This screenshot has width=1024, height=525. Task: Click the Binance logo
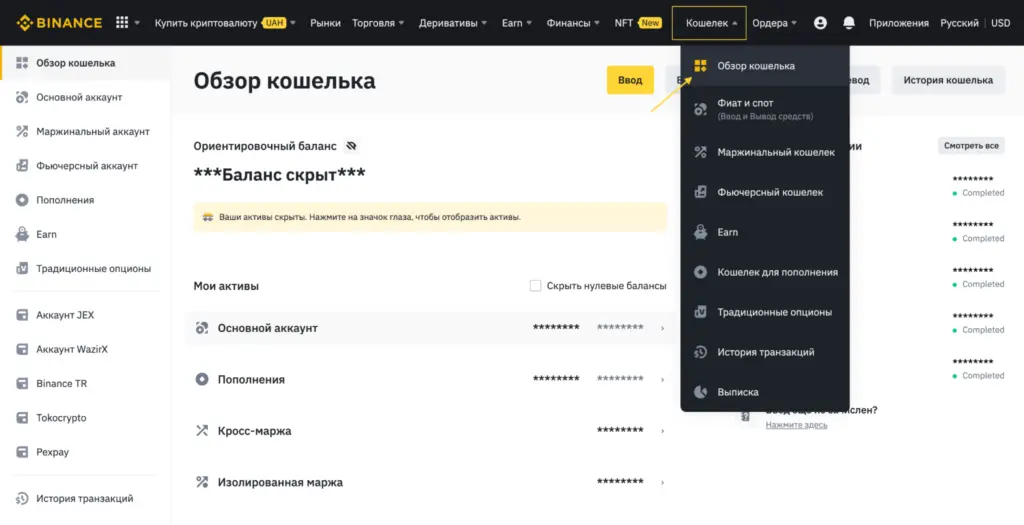(60, 22)
